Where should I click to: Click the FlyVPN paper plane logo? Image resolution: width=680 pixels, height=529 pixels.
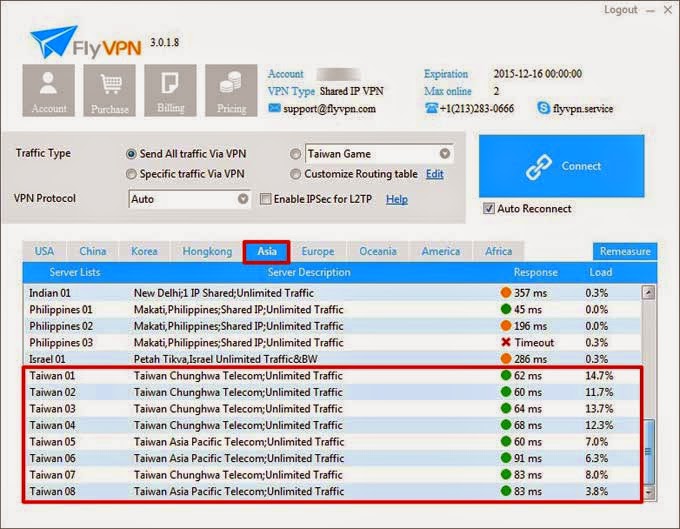click(x=53, y=41)
